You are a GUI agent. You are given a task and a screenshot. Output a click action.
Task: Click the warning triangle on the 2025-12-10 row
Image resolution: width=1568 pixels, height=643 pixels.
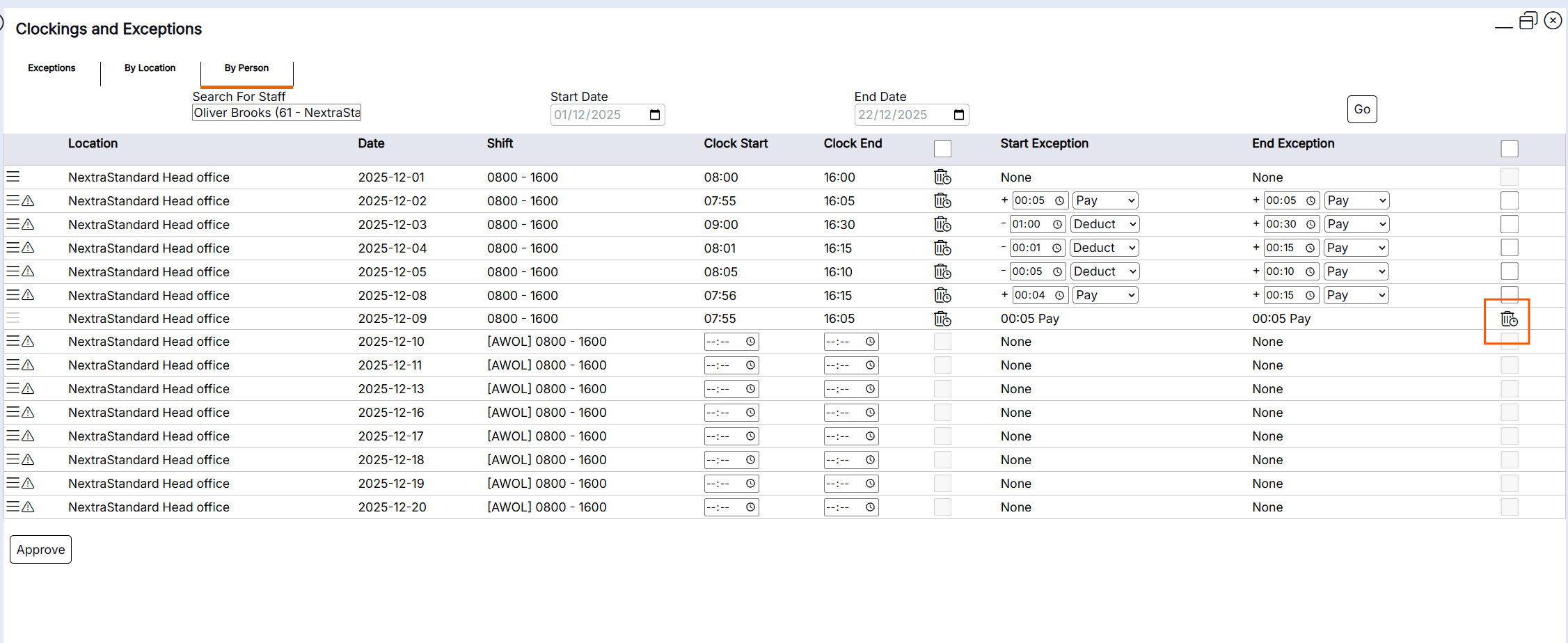coord(28,342)
